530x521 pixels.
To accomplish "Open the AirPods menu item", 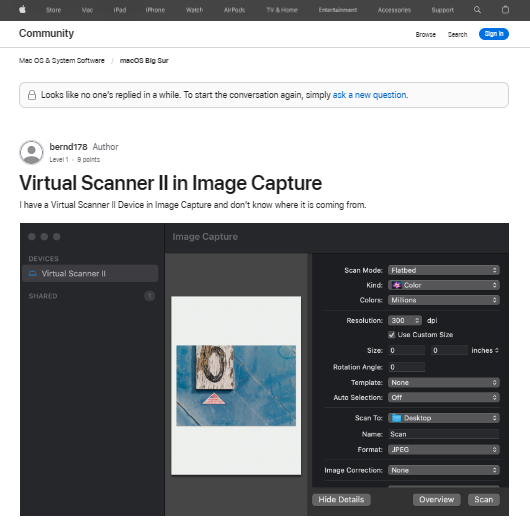I will [x=234, y=10].
